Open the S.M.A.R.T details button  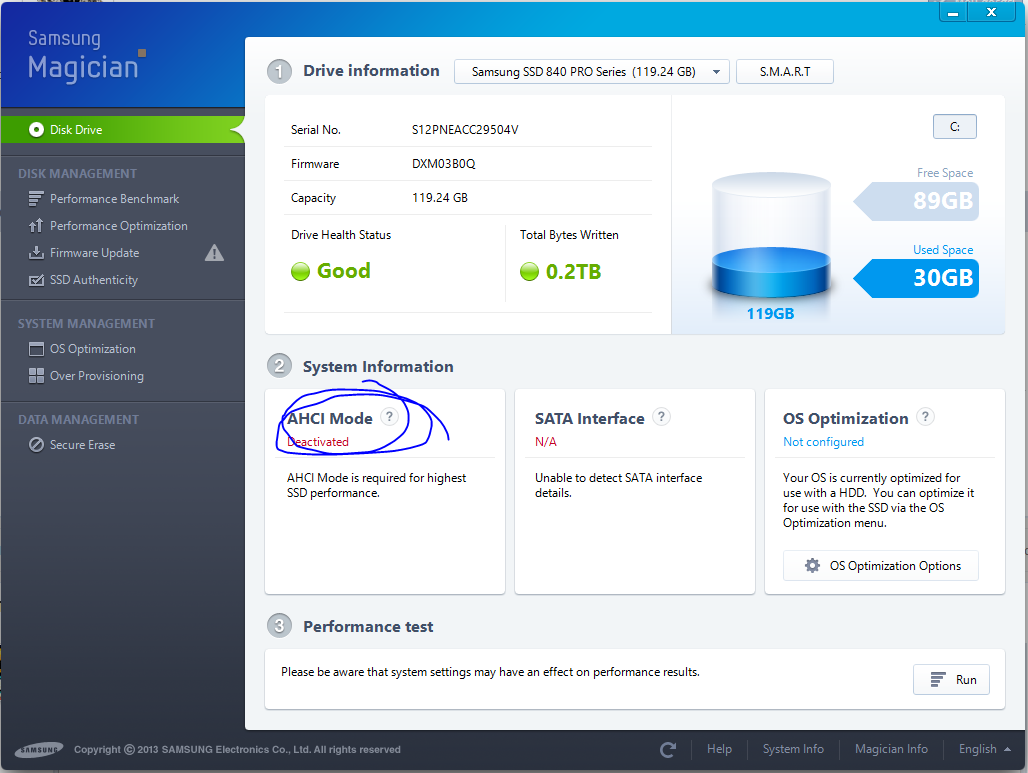point(785,71)
